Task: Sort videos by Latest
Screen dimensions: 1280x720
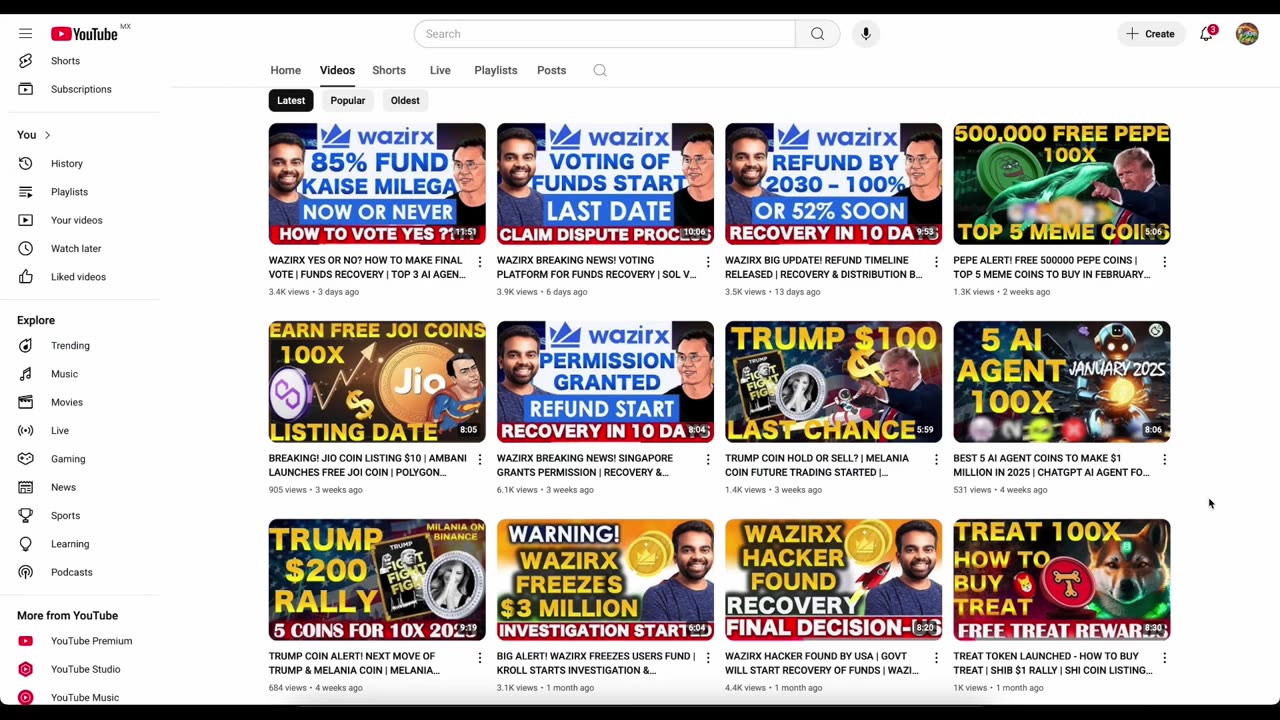Action: point(291,100)
